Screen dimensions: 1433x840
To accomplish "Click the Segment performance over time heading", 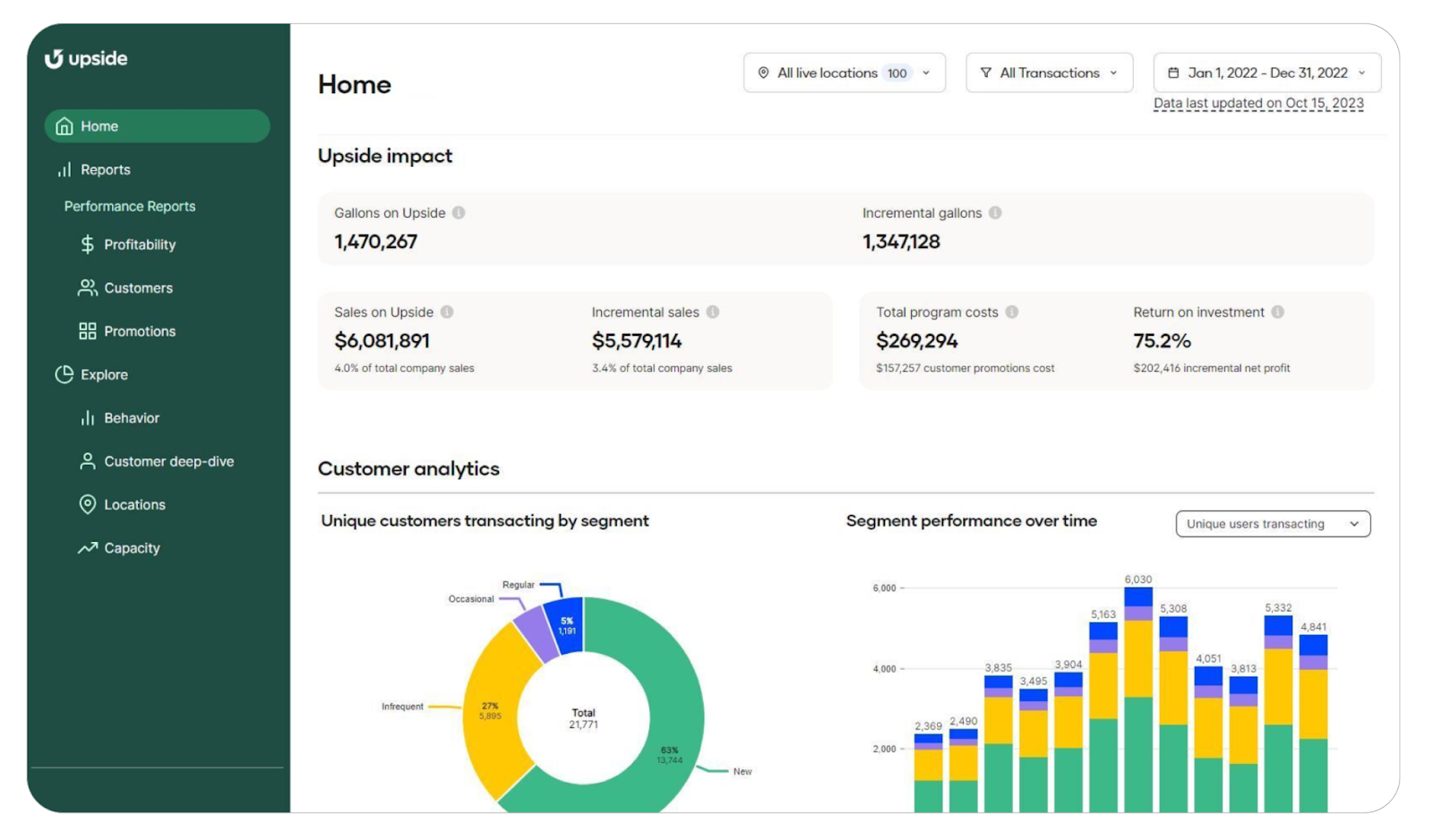I will pos(972,520).
